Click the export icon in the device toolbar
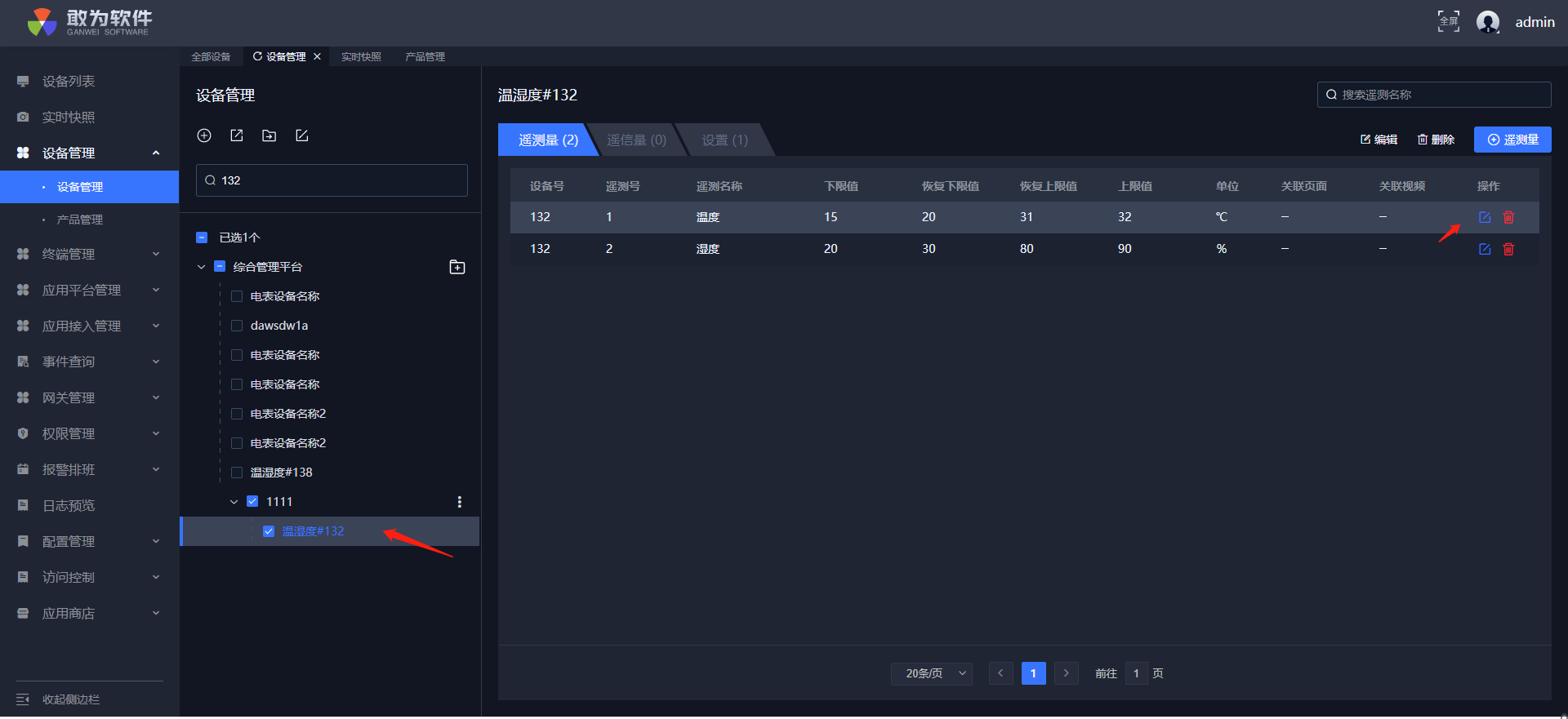Image resolution: width=1568 pixels, height=719 pixels. click(237, 135)
